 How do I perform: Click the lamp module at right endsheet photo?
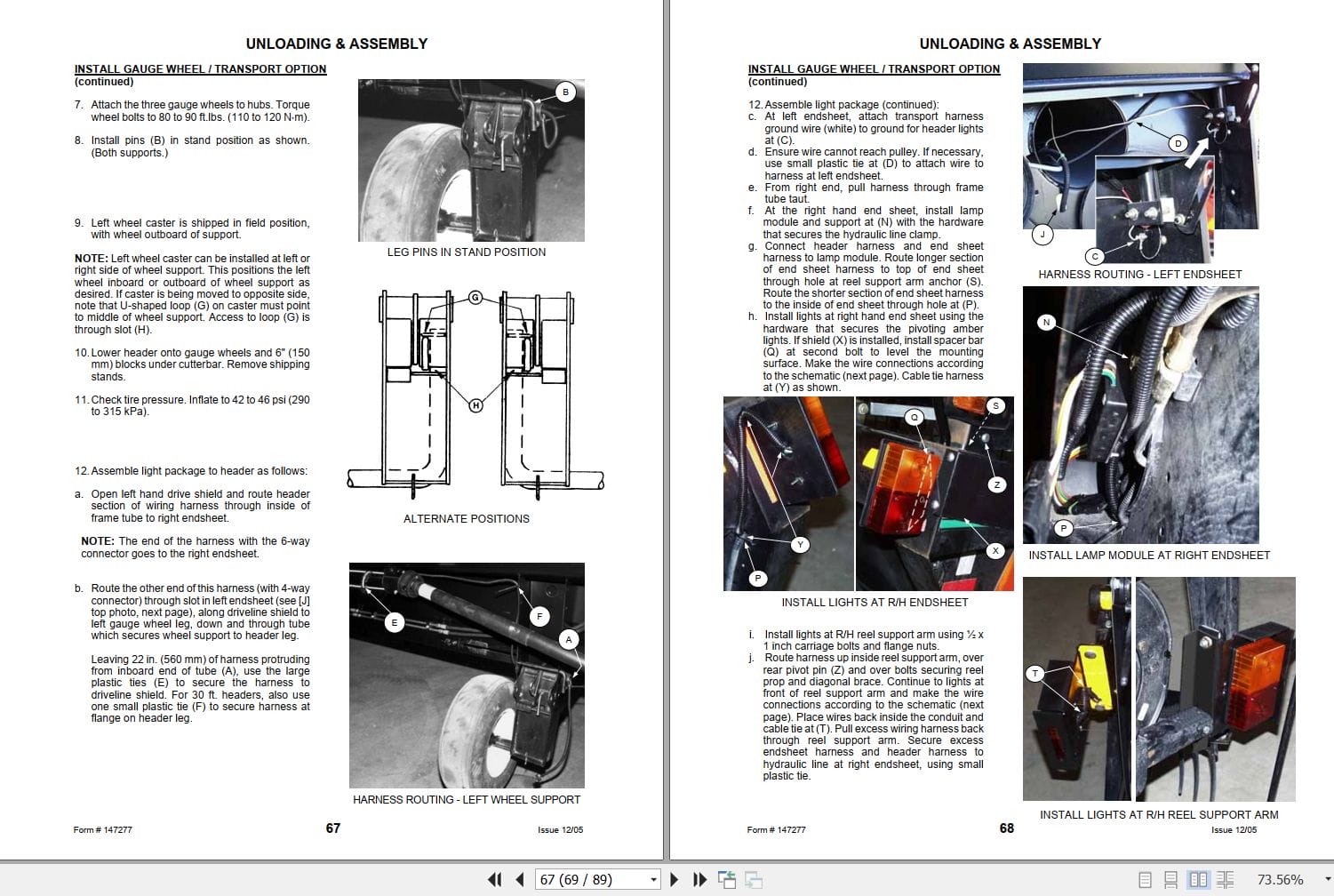1140,415
